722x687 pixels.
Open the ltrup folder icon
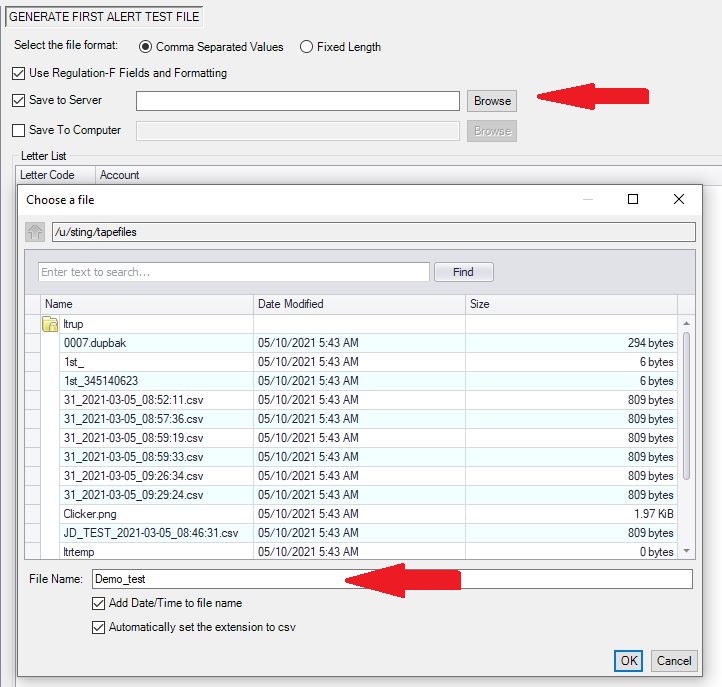[x=50, y=324]
